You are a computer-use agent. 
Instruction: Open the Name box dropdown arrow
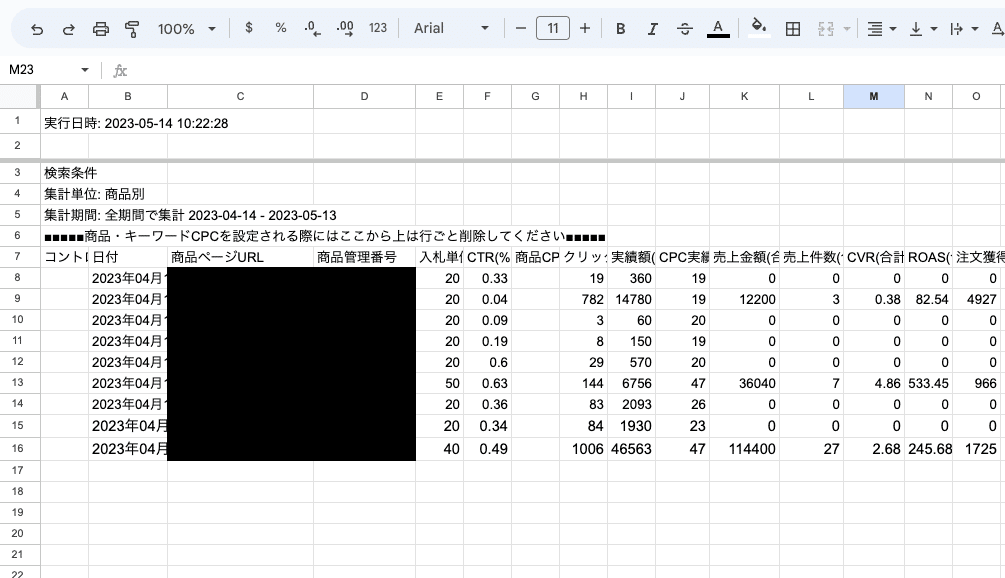tap(85, 70)
